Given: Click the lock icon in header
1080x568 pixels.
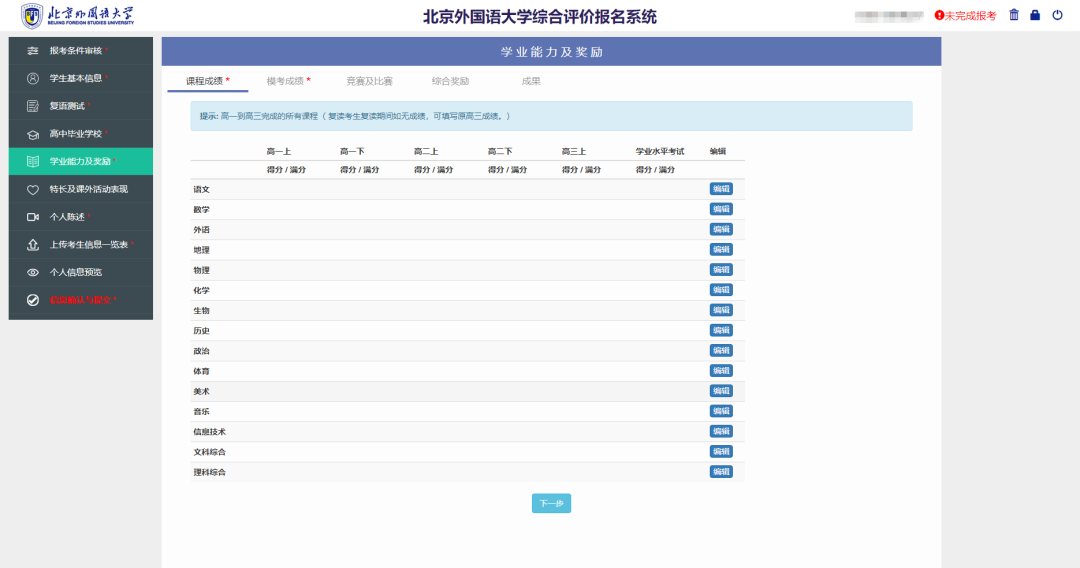Looking at the screenshot, I should point(1035,15).
